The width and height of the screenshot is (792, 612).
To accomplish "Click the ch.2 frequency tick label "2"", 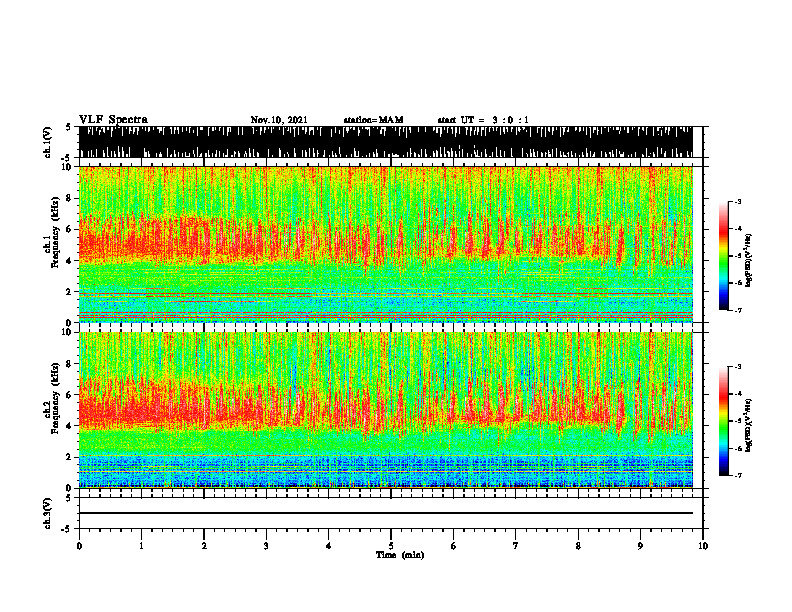I will point(69,457).
